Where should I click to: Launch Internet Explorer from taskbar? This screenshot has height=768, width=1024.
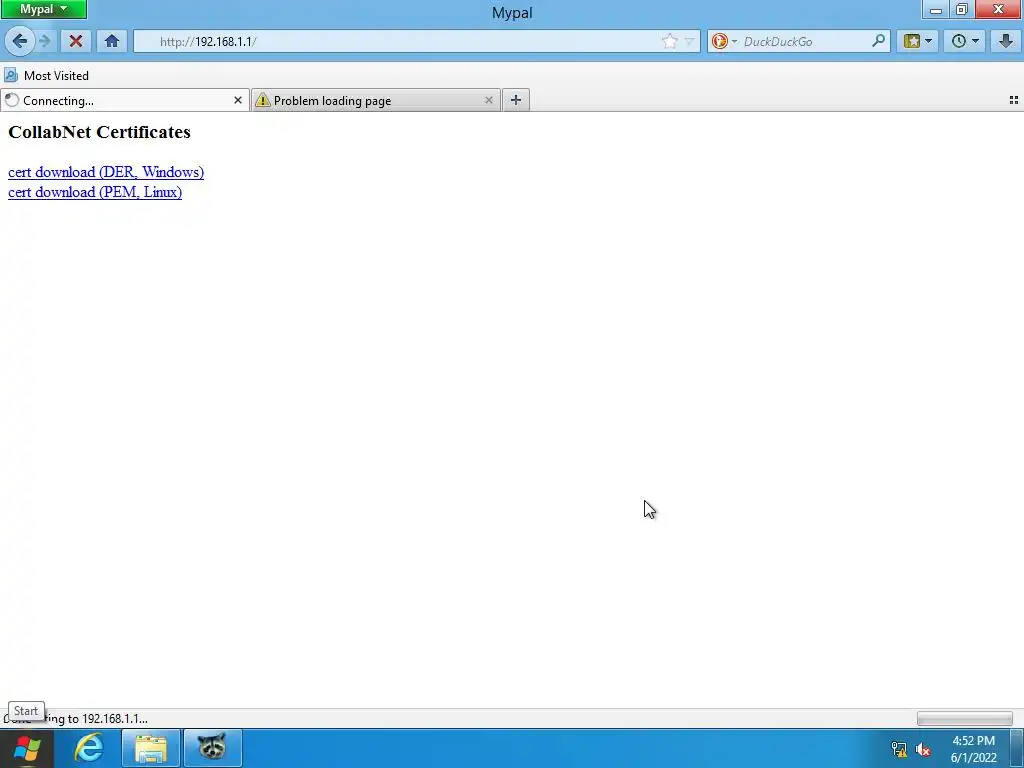(x=89, y=748)
